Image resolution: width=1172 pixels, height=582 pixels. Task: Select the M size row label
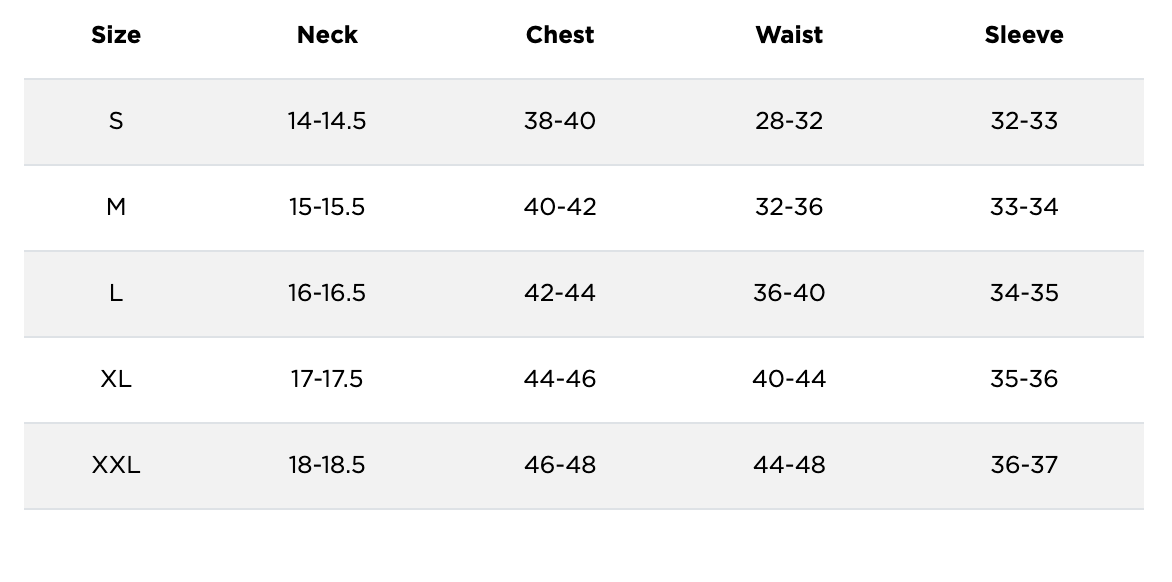[116, 207]
